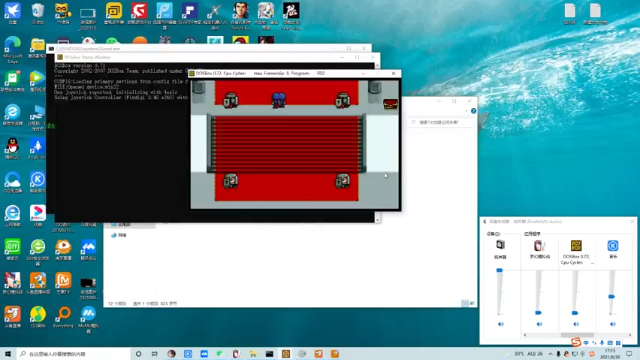Select the Network item in File Explorer sidebar
640x360 pixels.
pyautogui.click(x=119, y=236)
